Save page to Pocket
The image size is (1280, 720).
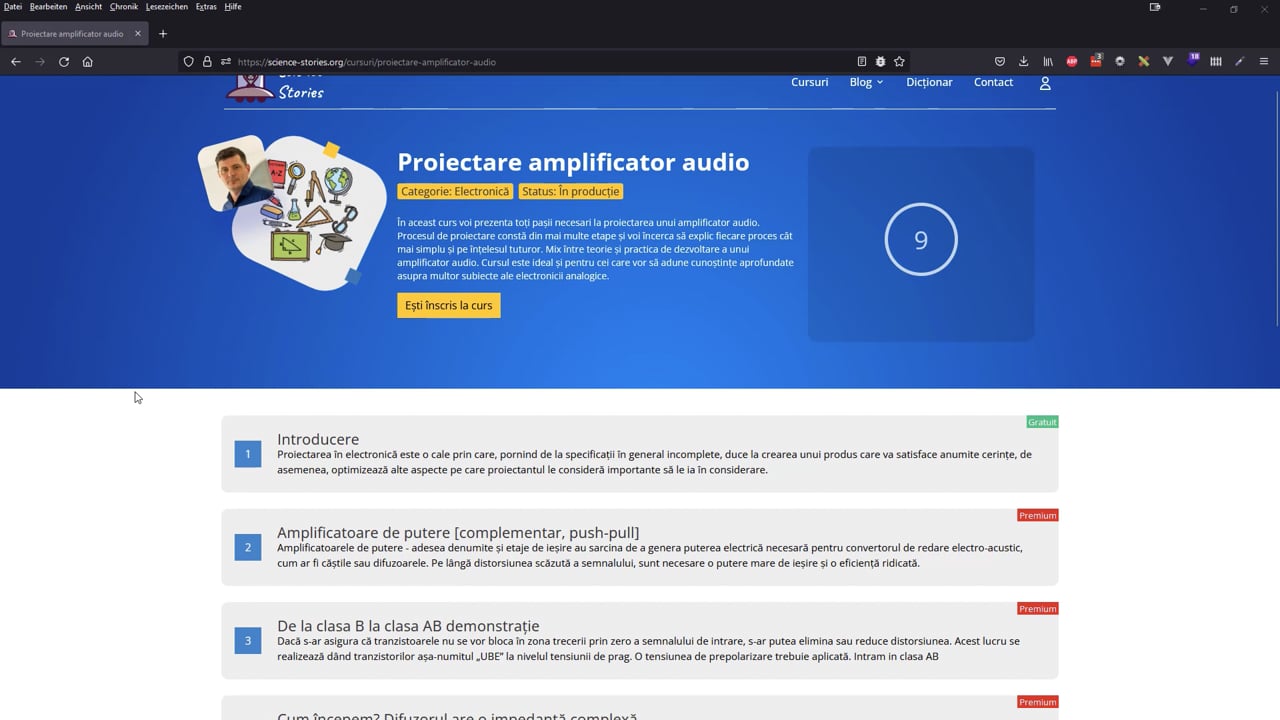tap(1000, 62)
